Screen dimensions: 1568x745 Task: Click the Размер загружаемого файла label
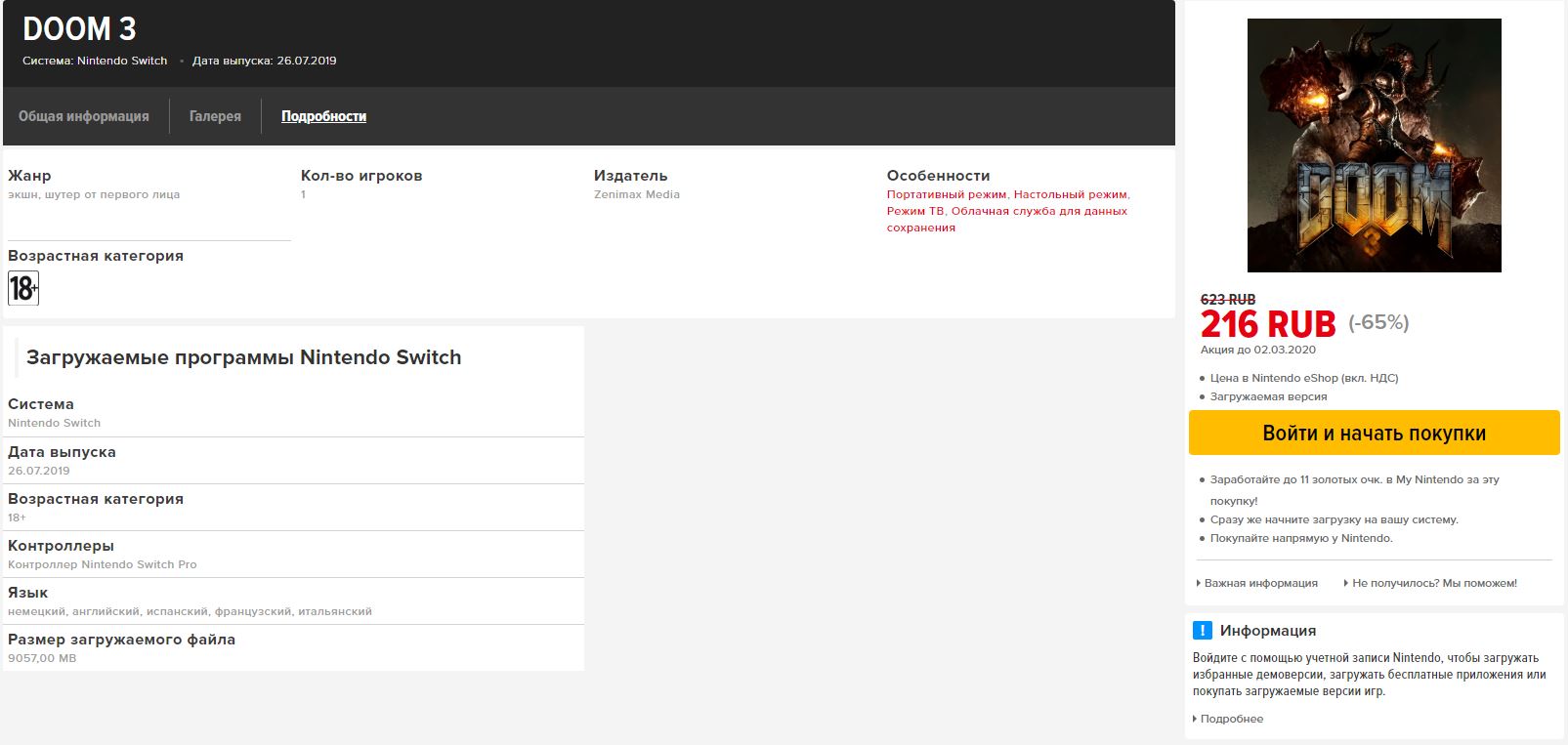(121, 640)
